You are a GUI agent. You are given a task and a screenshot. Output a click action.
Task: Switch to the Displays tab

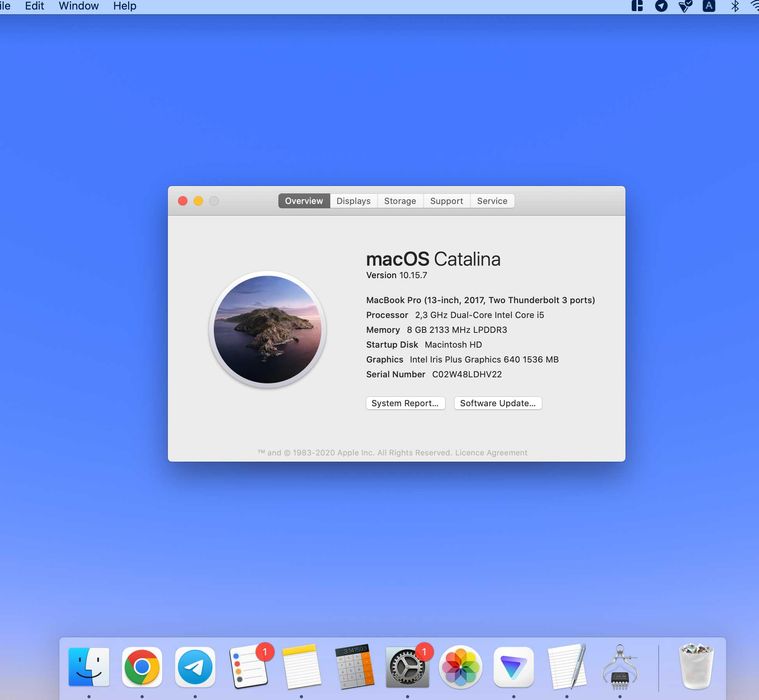(x=353, y=201)
